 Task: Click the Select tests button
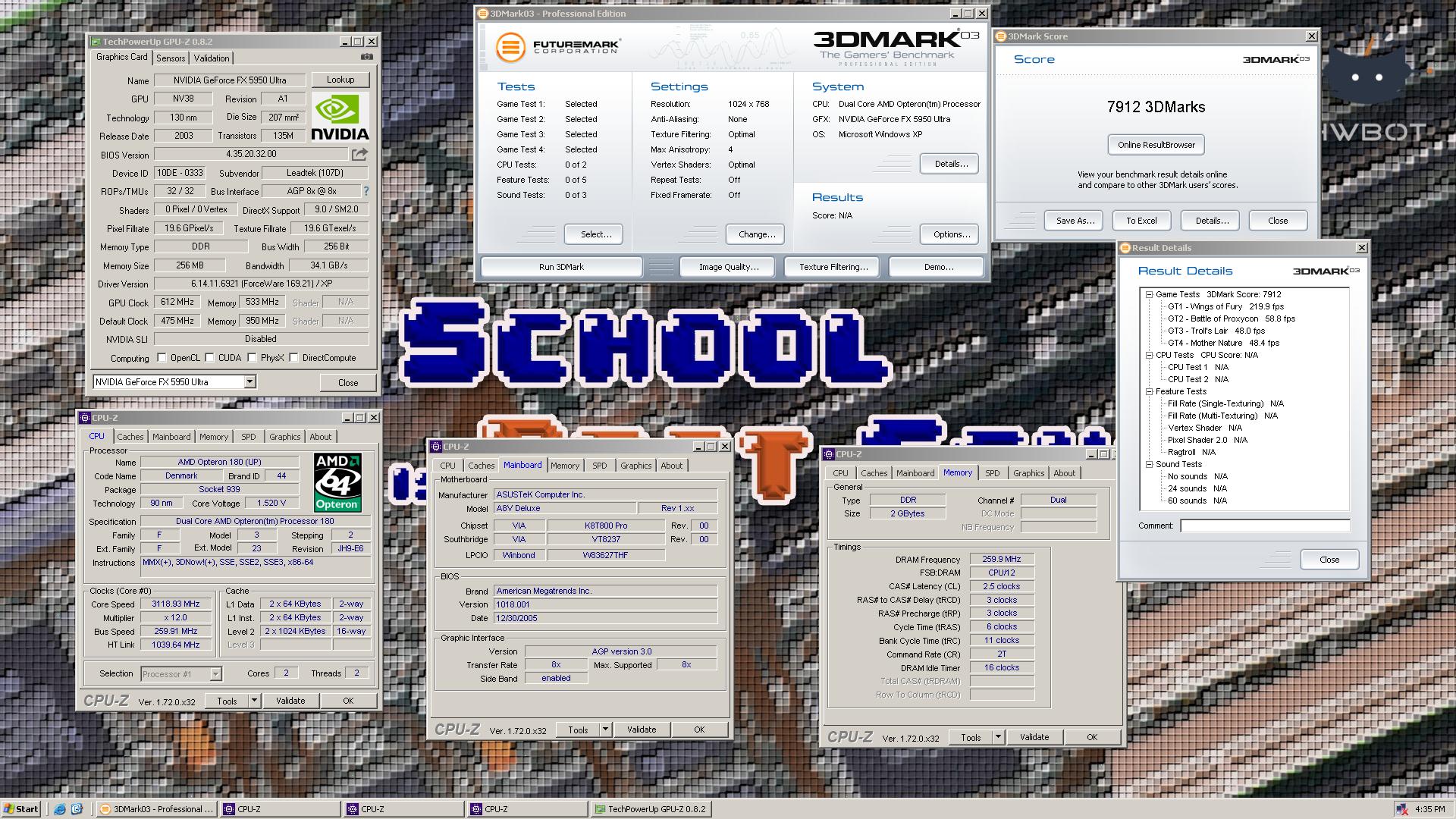pyautogui.click(x=595, y=234)
